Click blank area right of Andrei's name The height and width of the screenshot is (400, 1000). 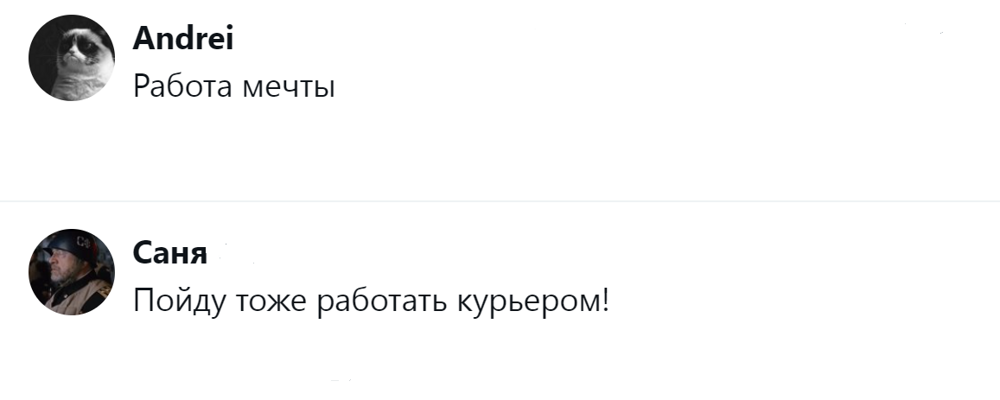[574, 39]
